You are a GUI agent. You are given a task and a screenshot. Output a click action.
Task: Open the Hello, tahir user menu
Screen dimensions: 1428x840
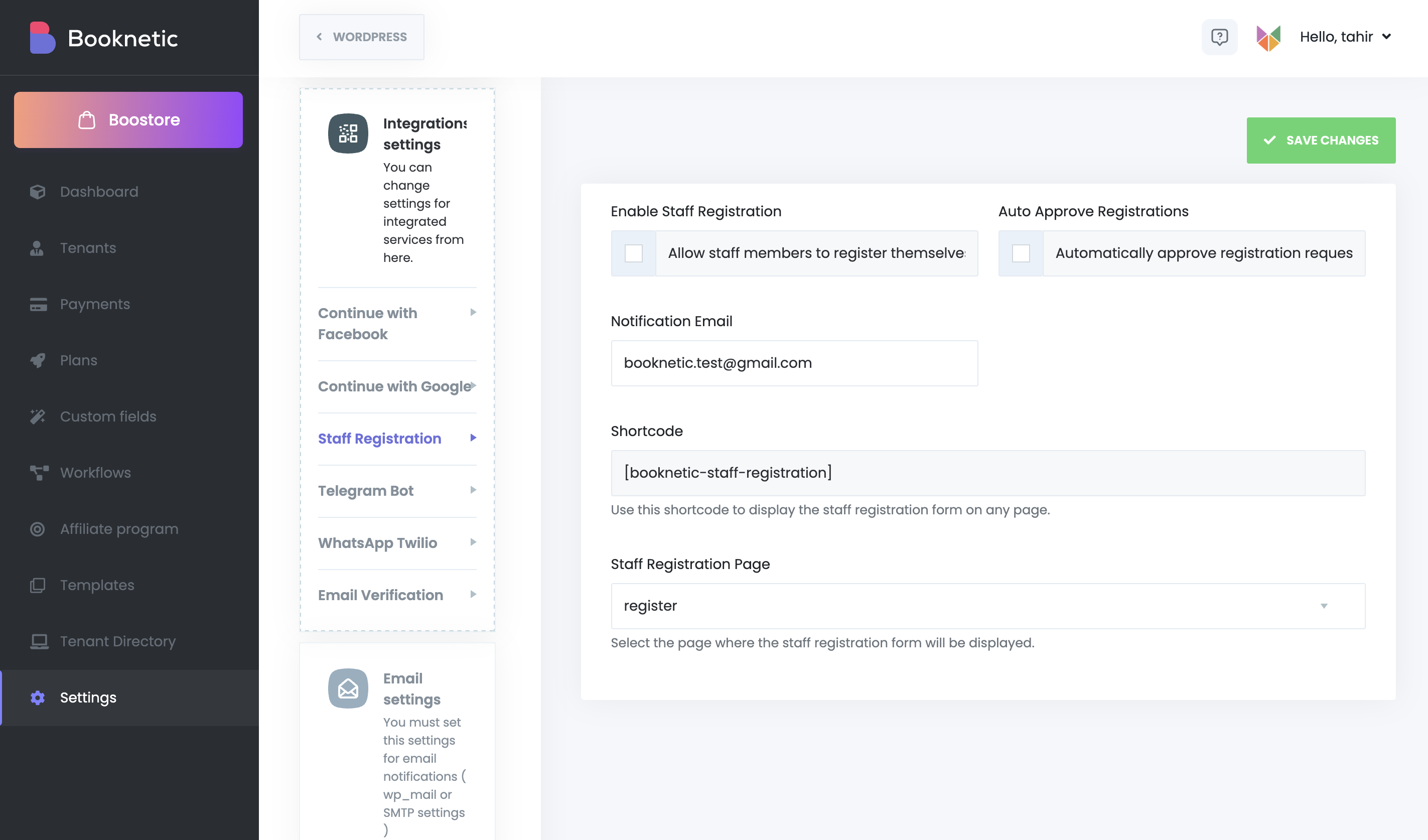click(x=1345, y=37)
